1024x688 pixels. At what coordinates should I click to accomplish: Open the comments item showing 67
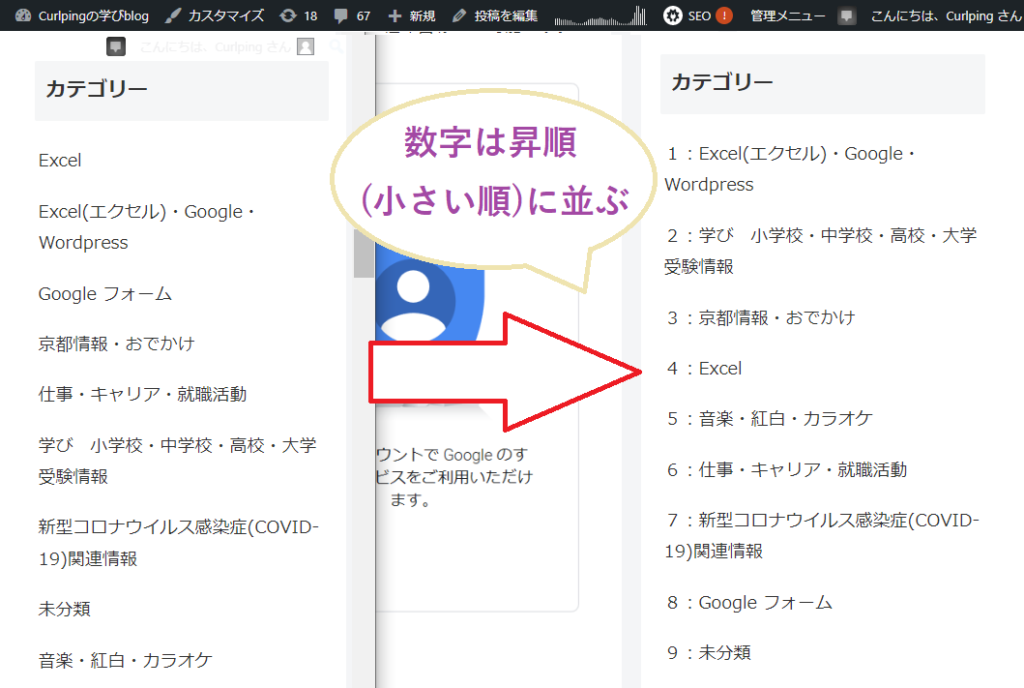[351, 15]
